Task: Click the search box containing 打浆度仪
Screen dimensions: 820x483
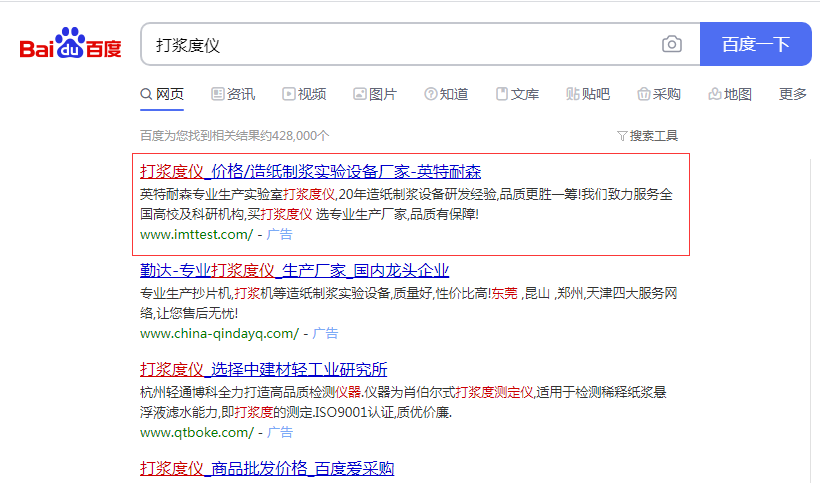Action: pos(400,44)
